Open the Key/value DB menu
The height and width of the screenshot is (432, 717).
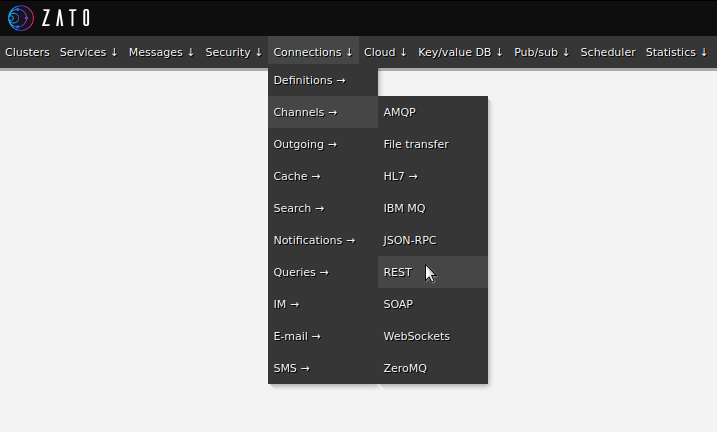point(460,52)
